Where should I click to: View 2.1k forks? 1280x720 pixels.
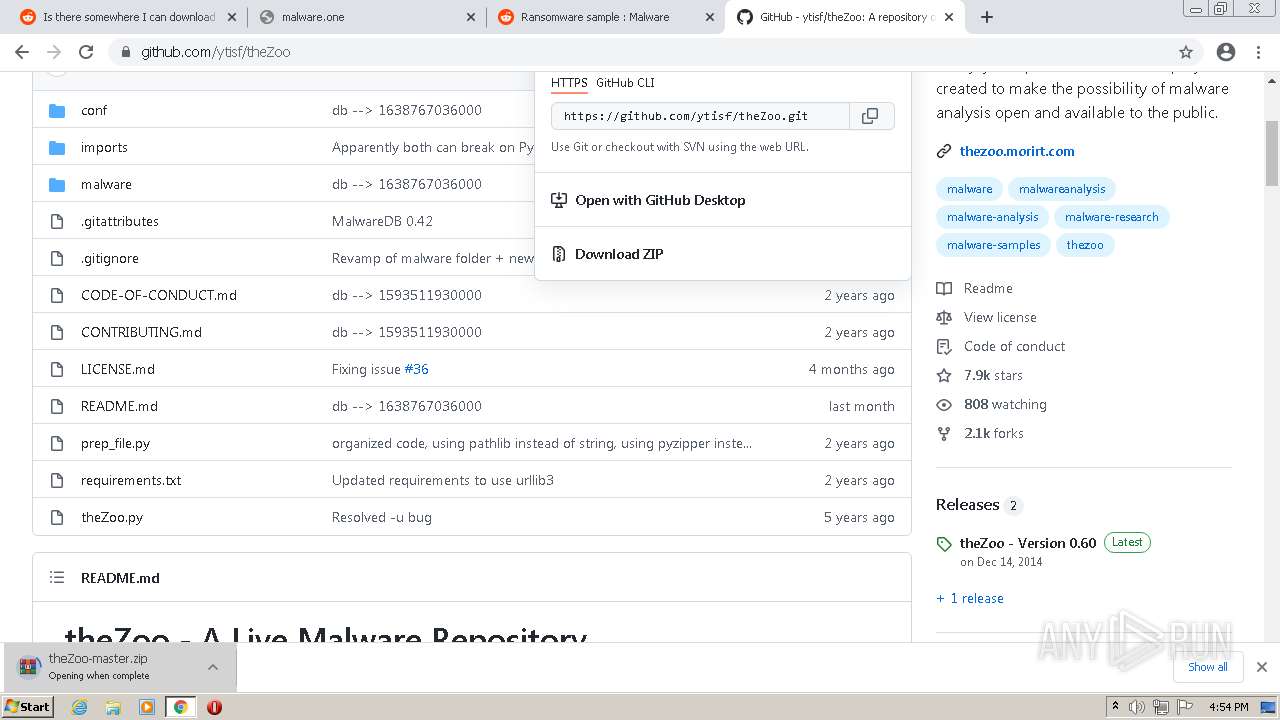pyautogui.click(x=994, y=433)
